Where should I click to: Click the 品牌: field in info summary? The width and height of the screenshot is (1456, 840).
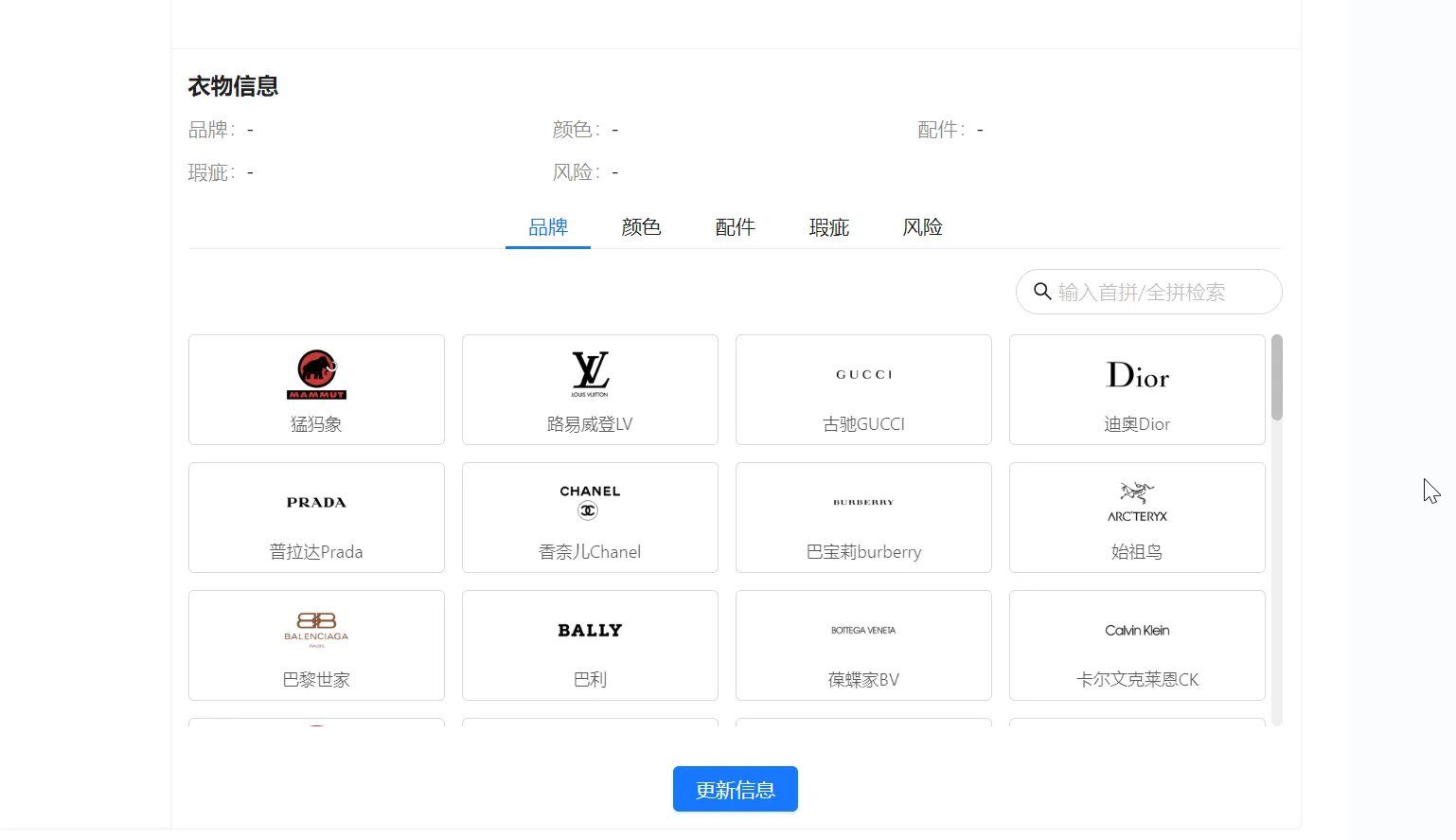coord(221,130)
